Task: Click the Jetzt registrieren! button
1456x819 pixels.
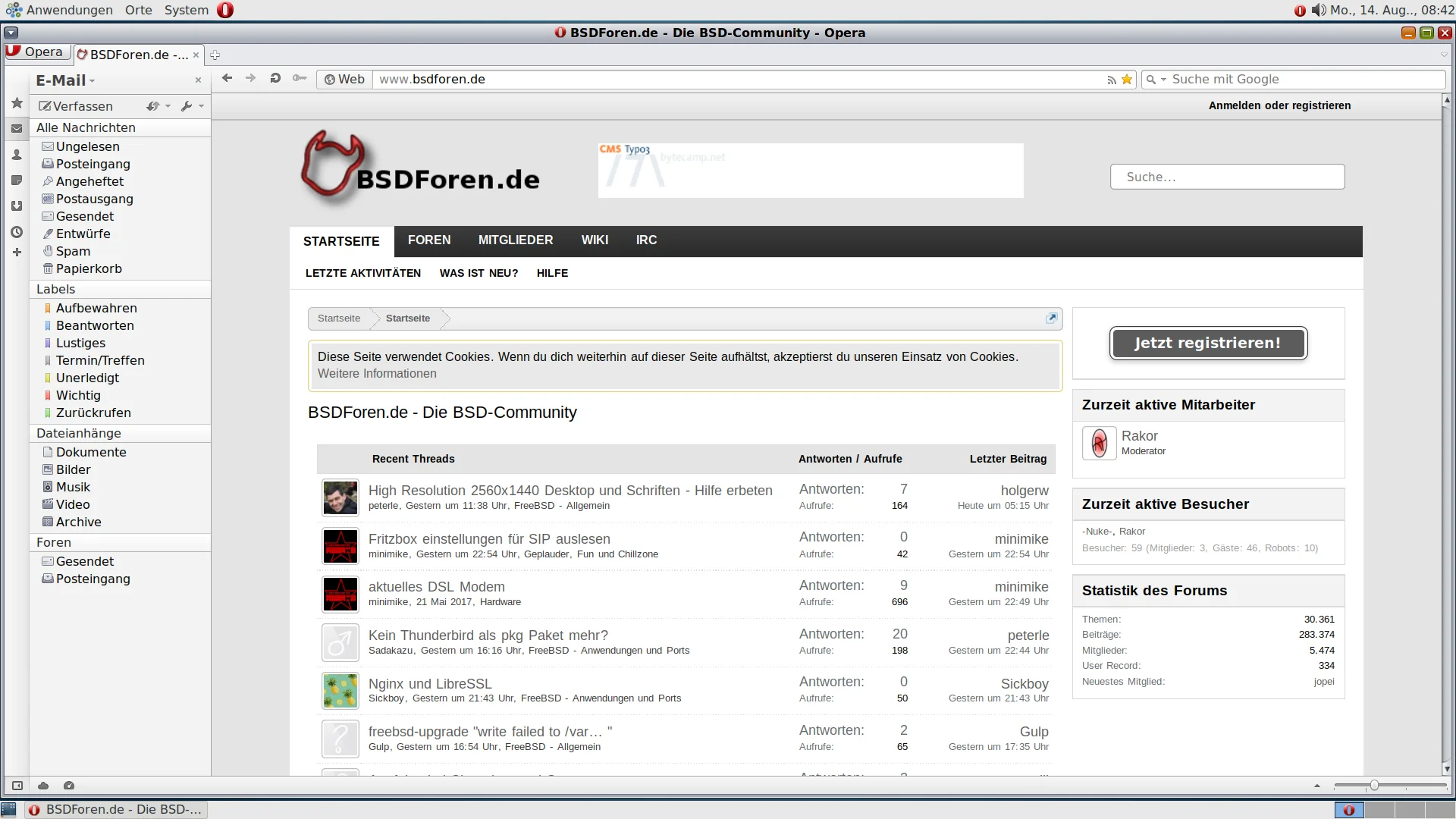Action: 1208,343
